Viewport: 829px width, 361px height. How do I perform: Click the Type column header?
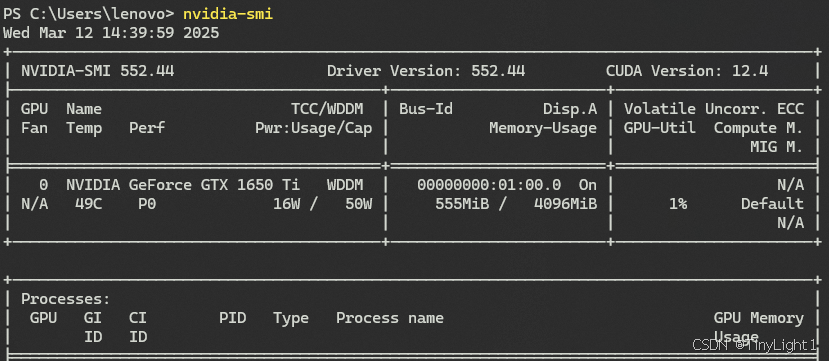pos(291,318)
